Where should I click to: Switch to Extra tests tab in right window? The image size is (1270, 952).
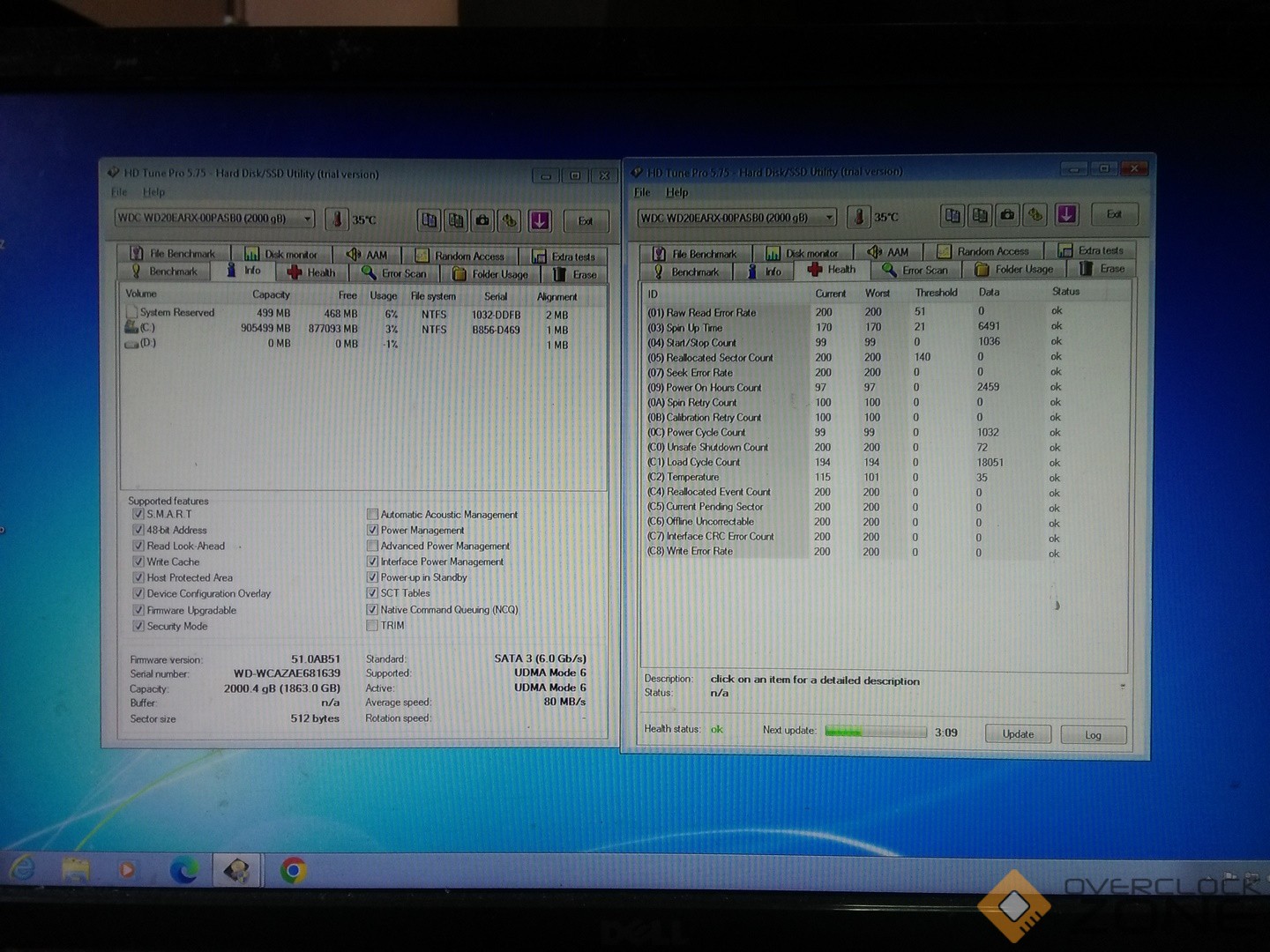(x=1092, y=250)
